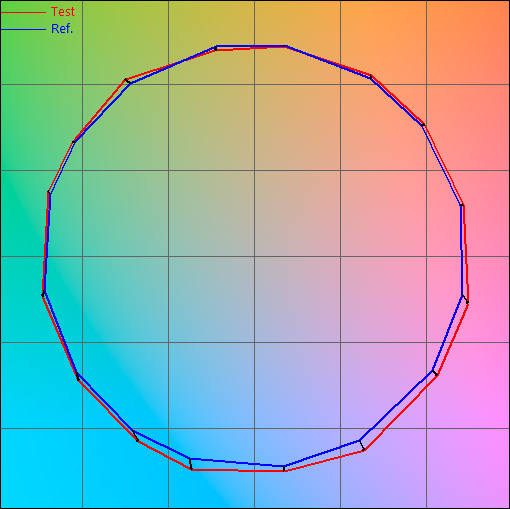Viewport: 510px width, 509px height.
Task: Sample the magenta-violet corner of the chart
Action: 493,492
